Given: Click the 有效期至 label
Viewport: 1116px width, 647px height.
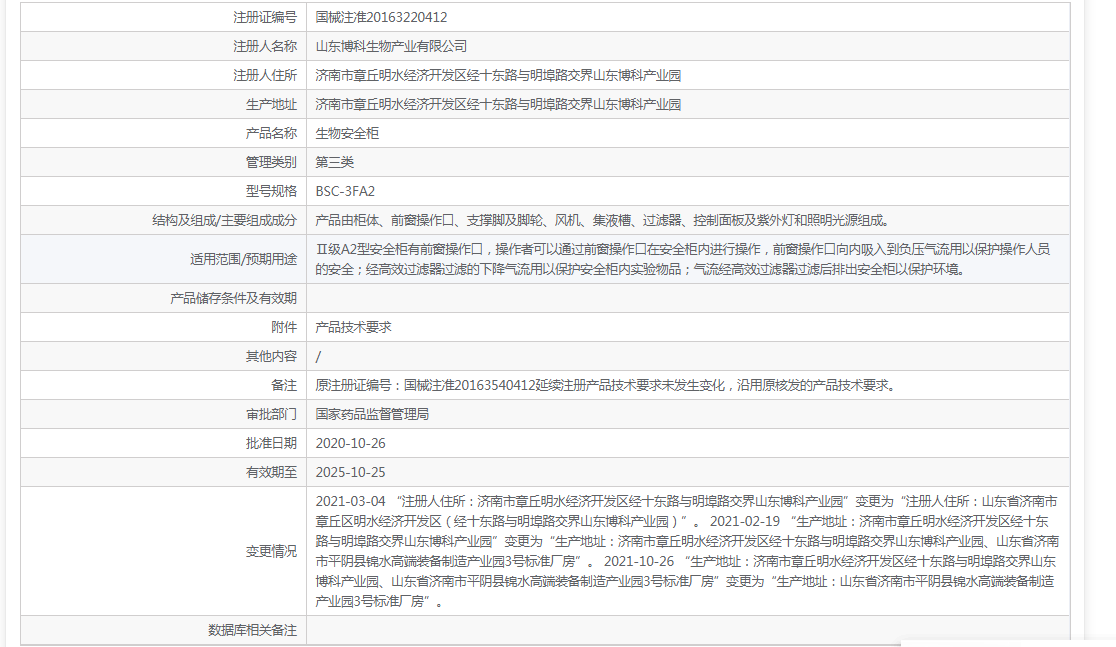Looking at the screenshot, I should [x=271, y=473].
